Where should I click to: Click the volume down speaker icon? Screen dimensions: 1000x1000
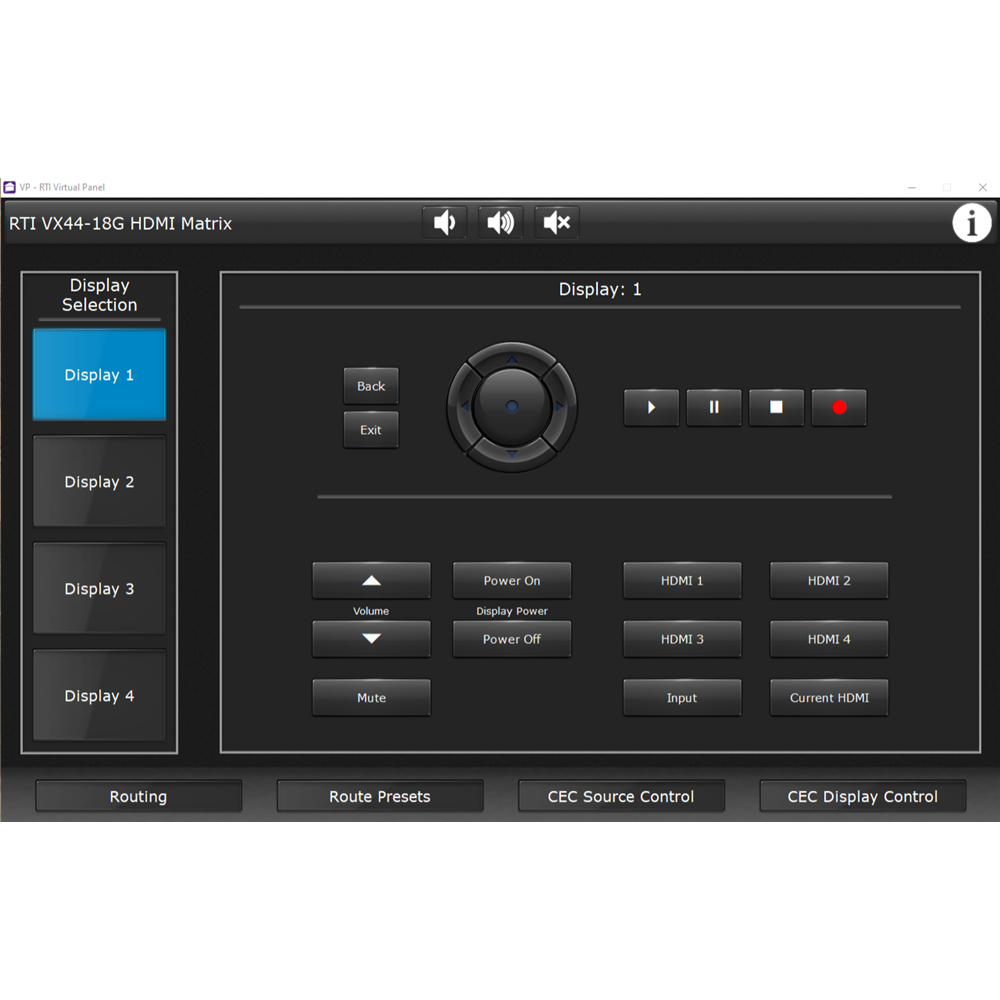[445, 223]
